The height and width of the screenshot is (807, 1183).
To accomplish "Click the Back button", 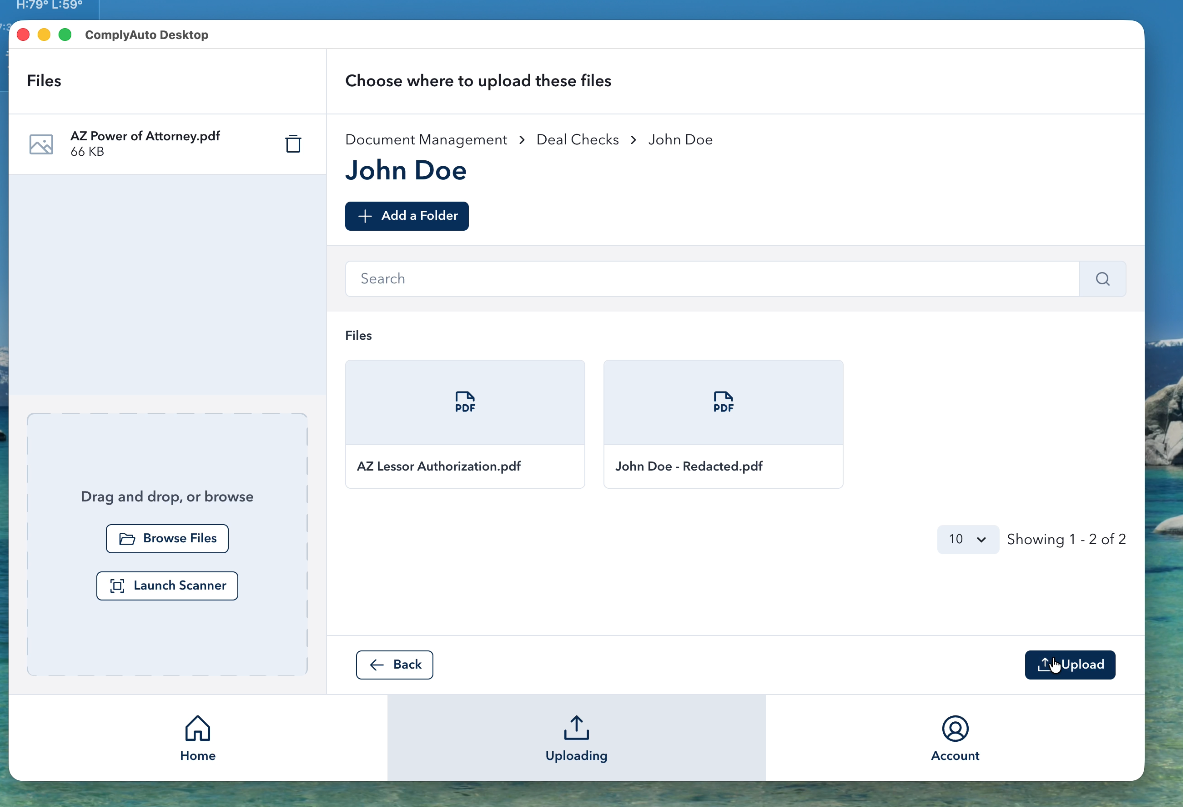I will tap(395, 665).
